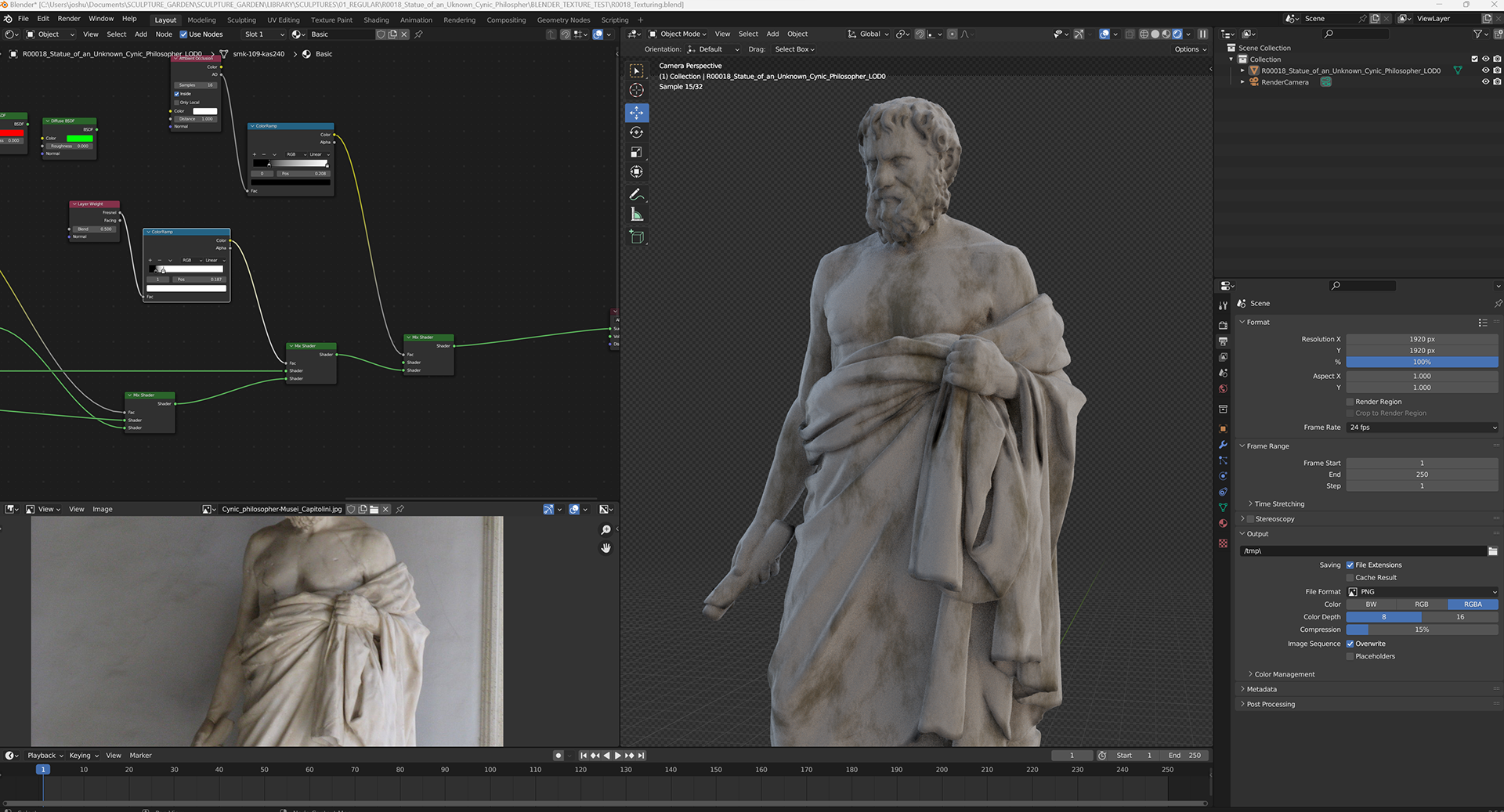Screen dimensions: 1504x812
Task: Open the Object Data tab (green triangle)
Action: [x=1223, y=507]
